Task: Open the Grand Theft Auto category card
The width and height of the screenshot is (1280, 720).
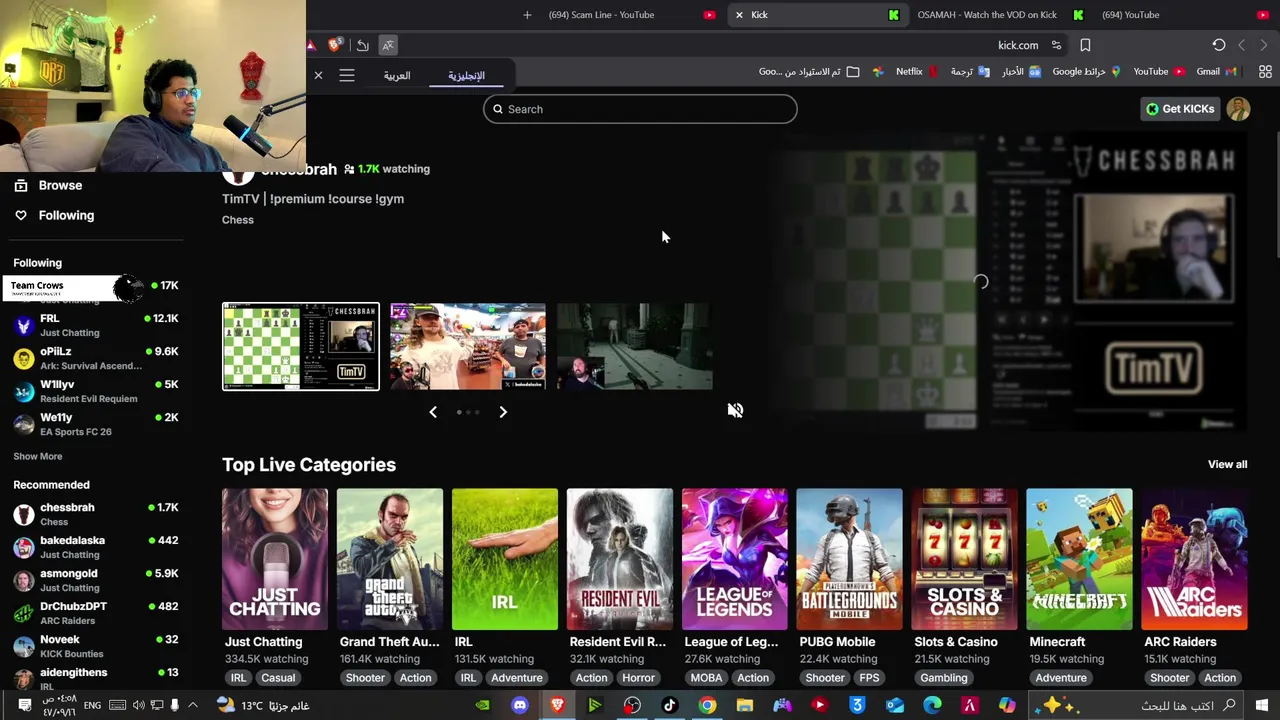Action: [390, 559]
